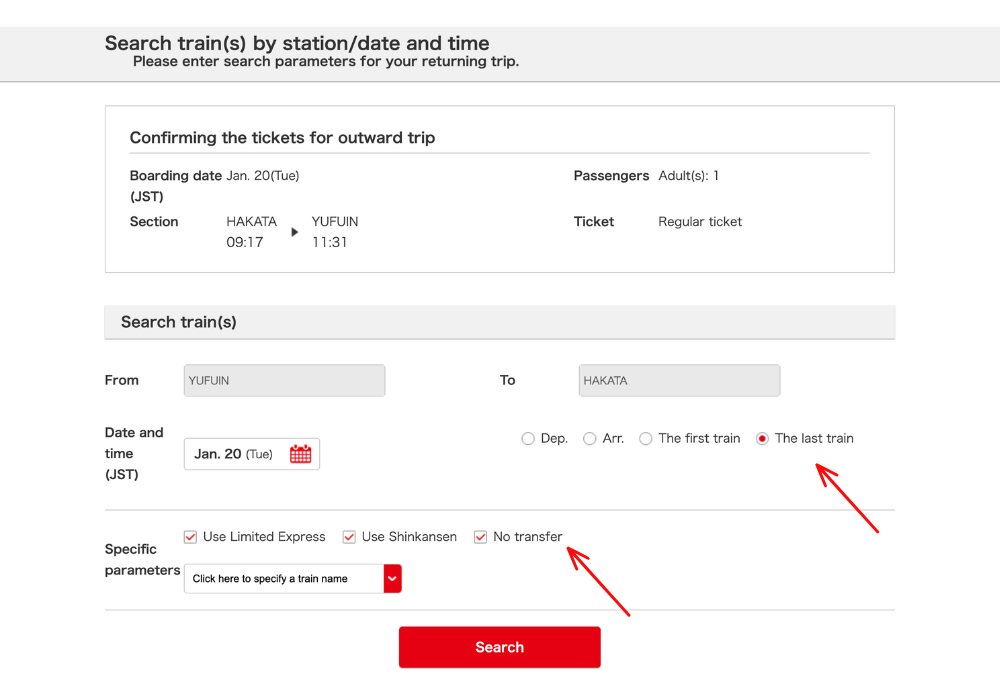The width and height of the screenshot is (1000, 700).
Task: Click the To field showing HAKATA
Action: [x=679, y=380]
